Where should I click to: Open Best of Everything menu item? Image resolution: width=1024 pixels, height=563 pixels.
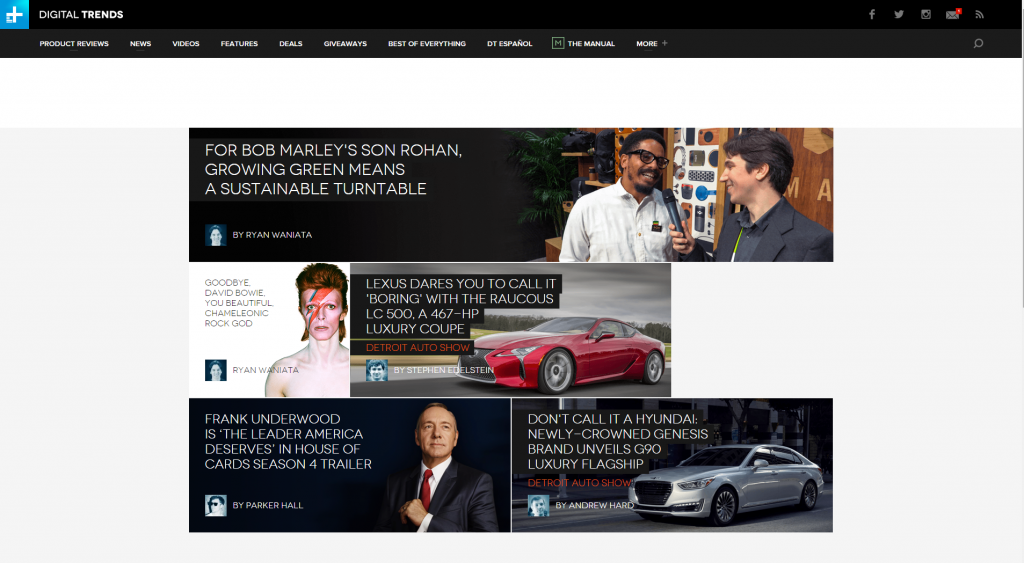[427, 44]
